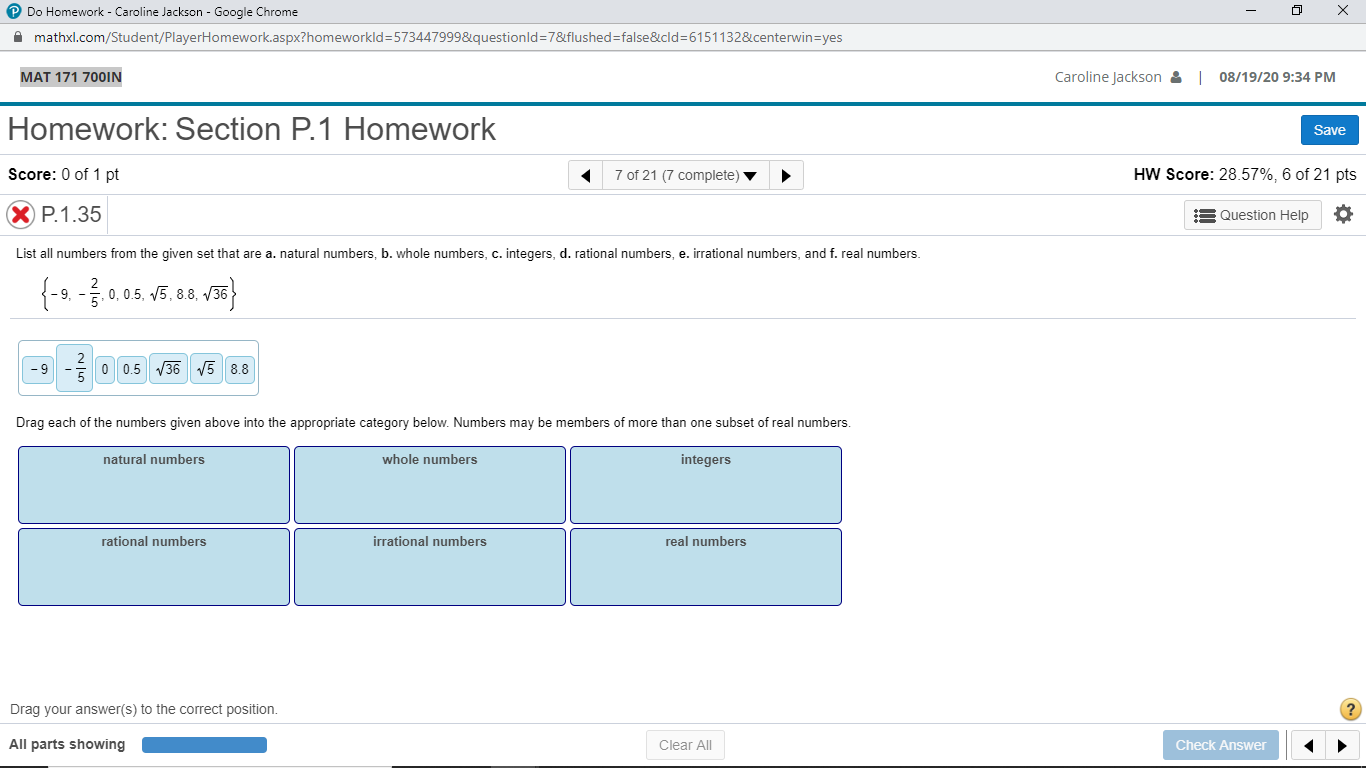The image size is (1366, 768).
Task: Click the MAT 171 700IN course label
Action: pos(70,75)
